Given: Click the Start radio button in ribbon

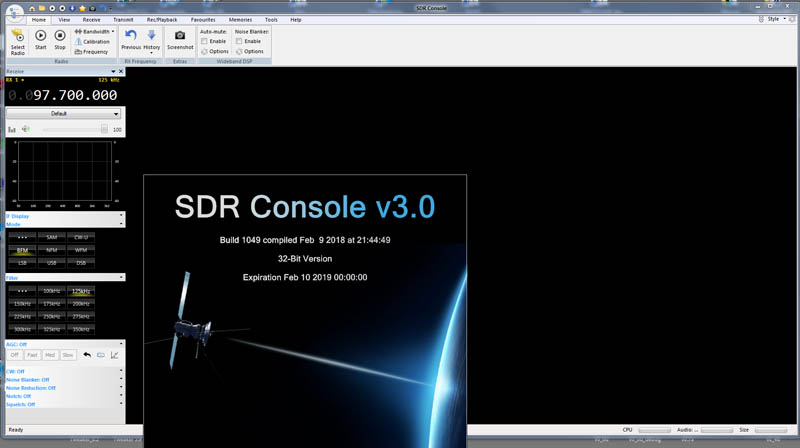Looking at the screenshot, I should pyautogui.click(x=41, y=40).
